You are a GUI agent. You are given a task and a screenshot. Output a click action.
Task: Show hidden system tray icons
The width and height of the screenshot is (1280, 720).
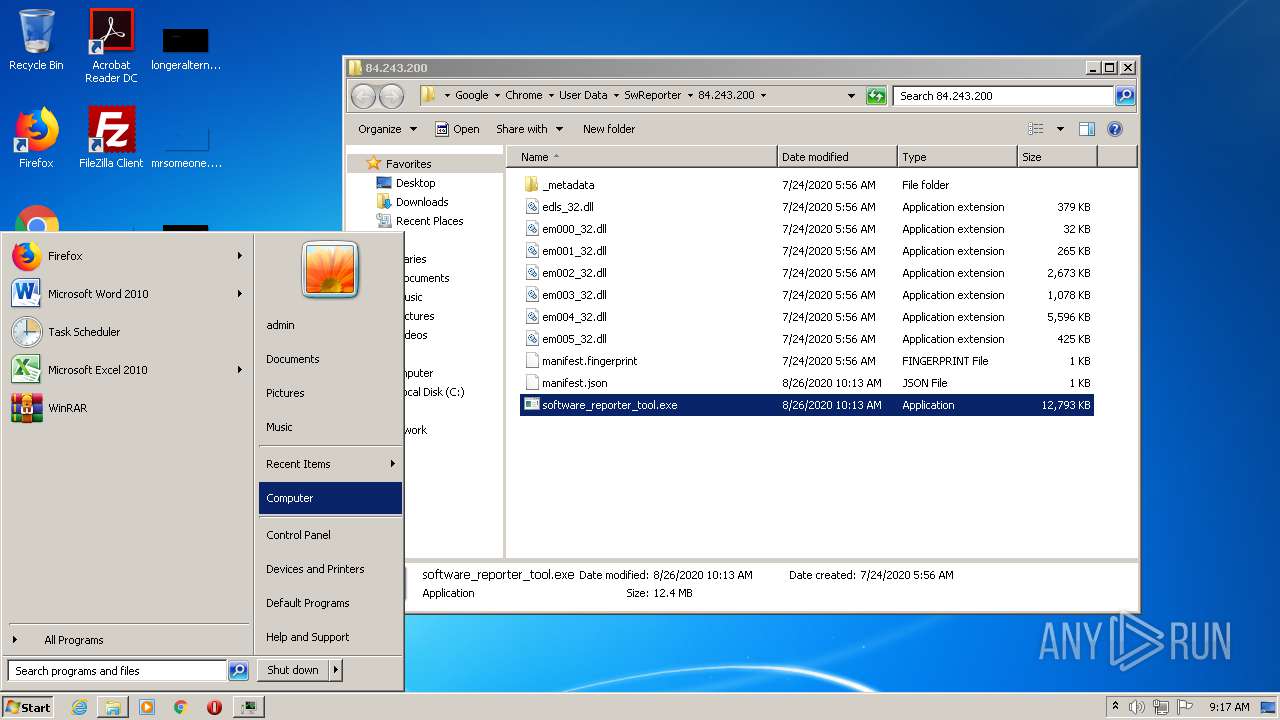pyautogui.click(x=1115, y=707)
